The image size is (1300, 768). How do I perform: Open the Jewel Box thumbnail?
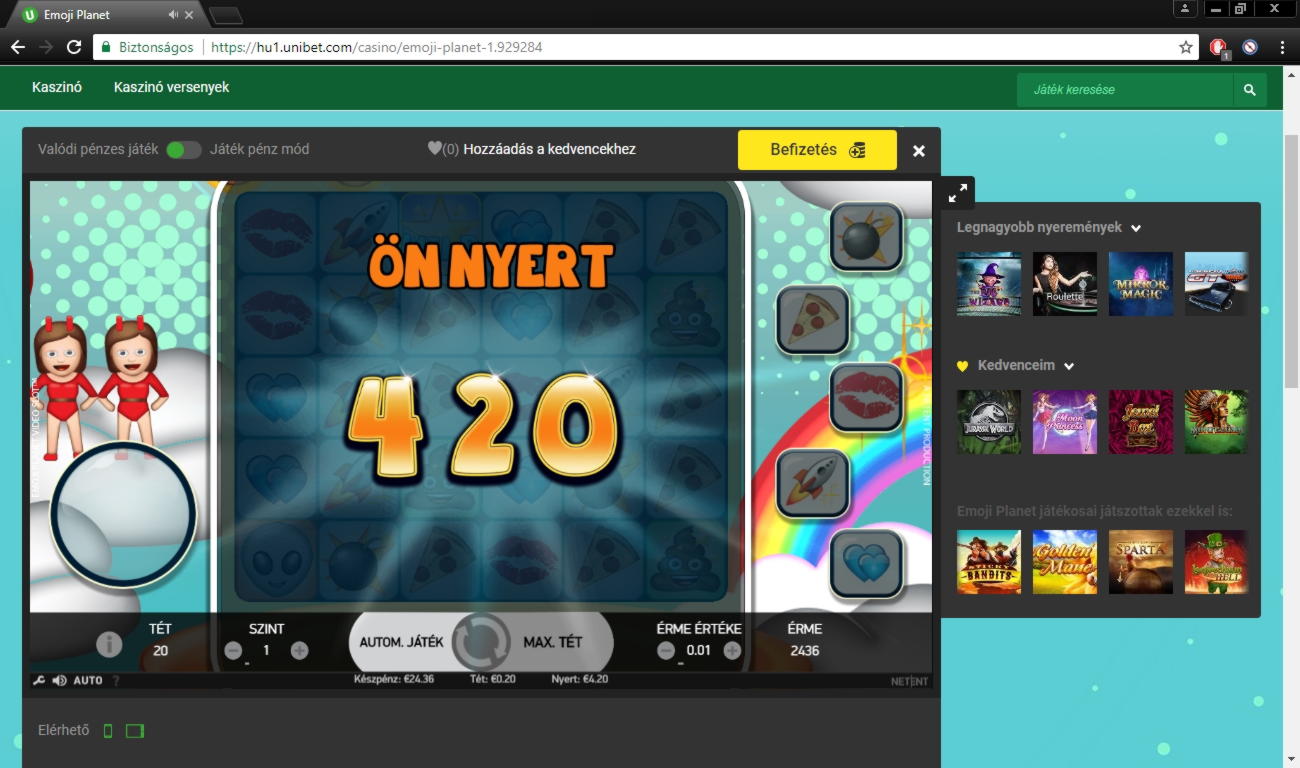pos(1141,422)
